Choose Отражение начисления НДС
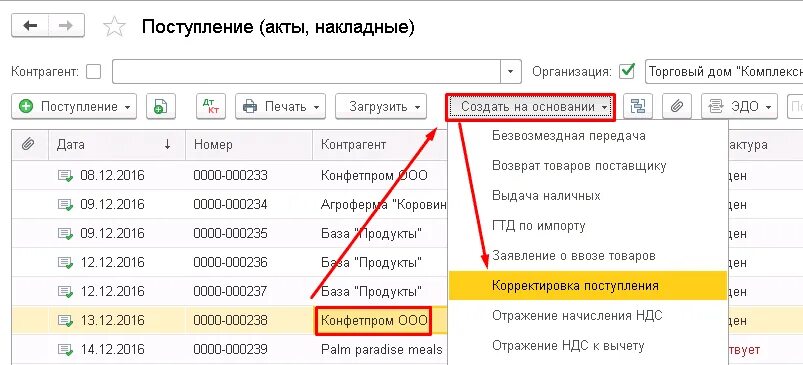 click(577, 315)
